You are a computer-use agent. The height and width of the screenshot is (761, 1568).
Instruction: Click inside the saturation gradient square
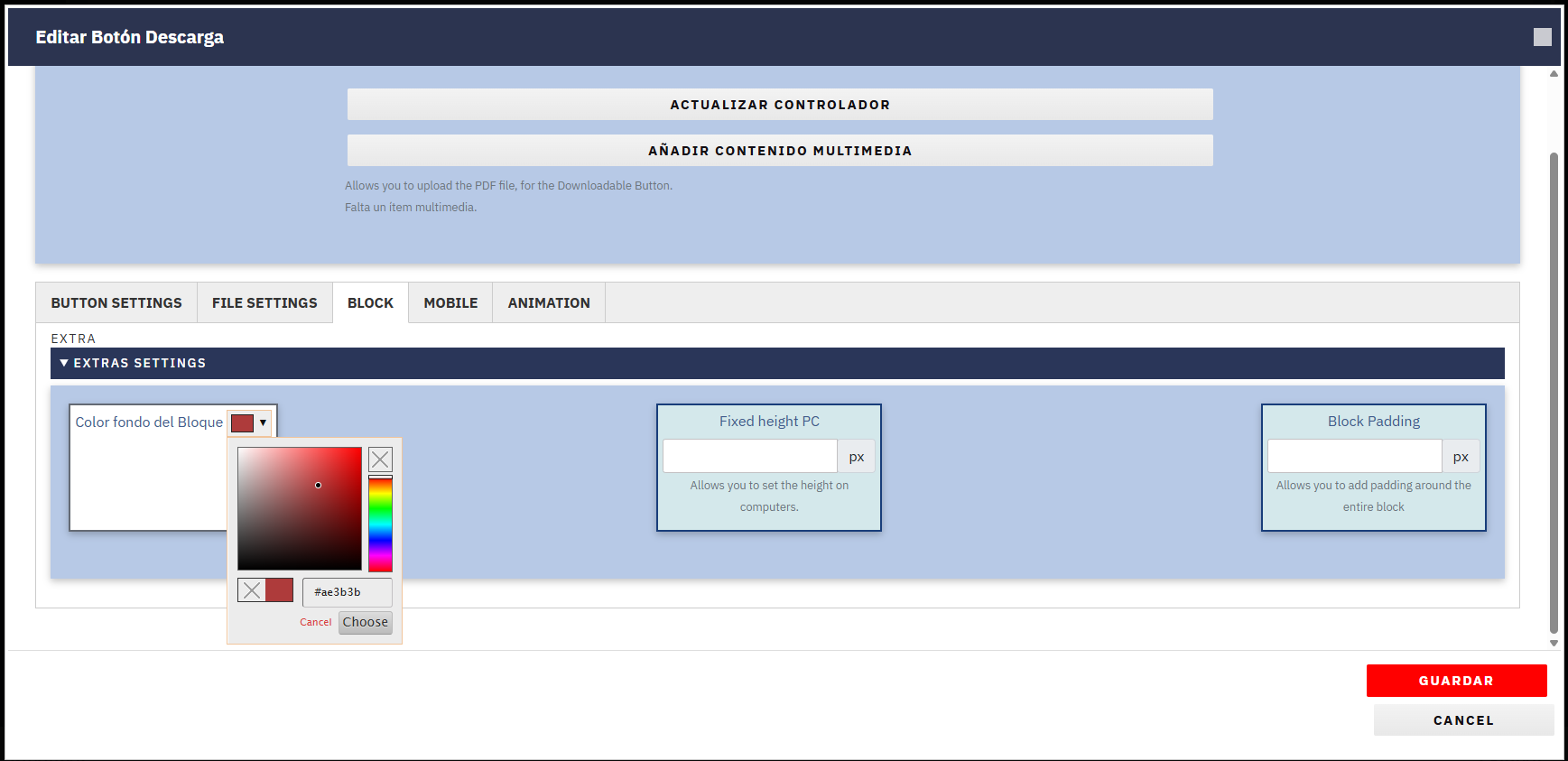pos(300,508)
